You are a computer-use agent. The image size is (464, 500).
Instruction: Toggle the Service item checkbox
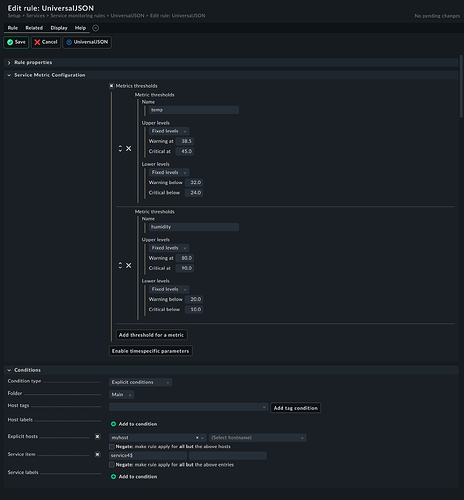pos(98,455)
